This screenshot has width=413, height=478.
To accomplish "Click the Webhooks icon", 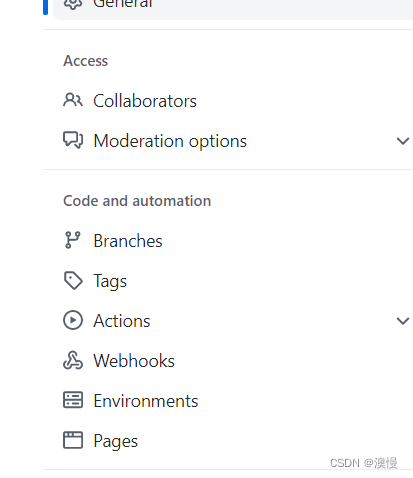I will (x=73, y=361).
